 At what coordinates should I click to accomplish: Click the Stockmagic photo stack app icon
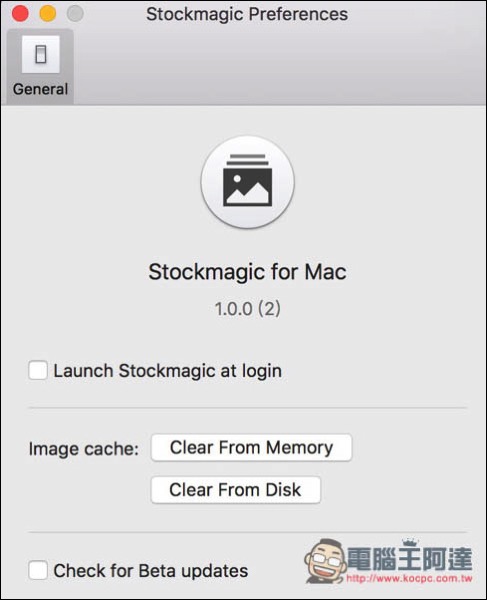(x=248, y=182)
